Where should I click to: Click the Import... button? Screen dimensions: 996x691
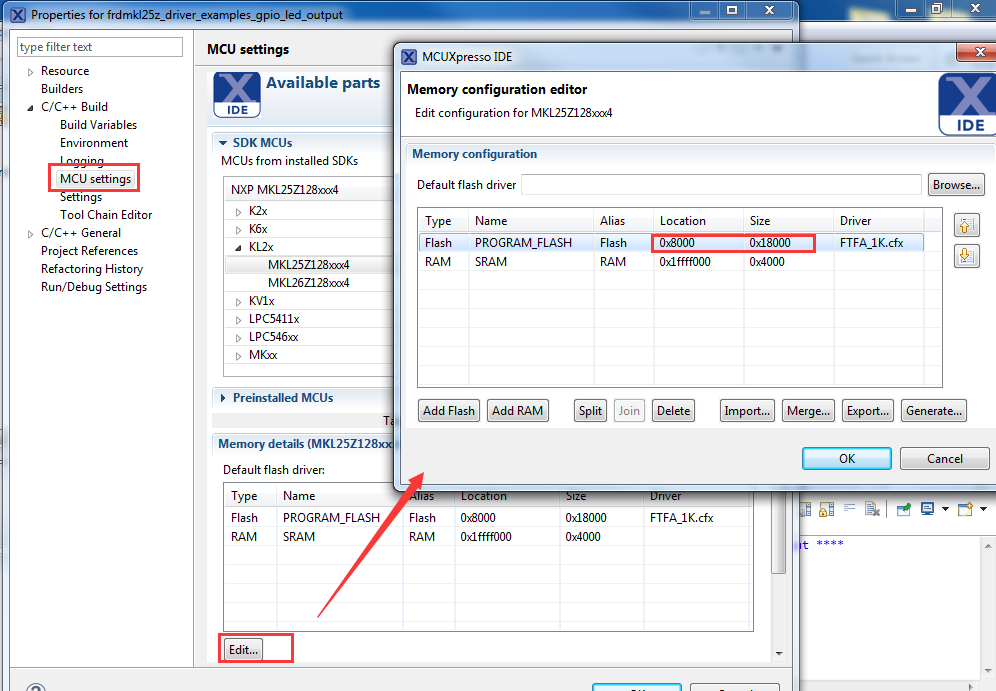[x=747, y=411]
